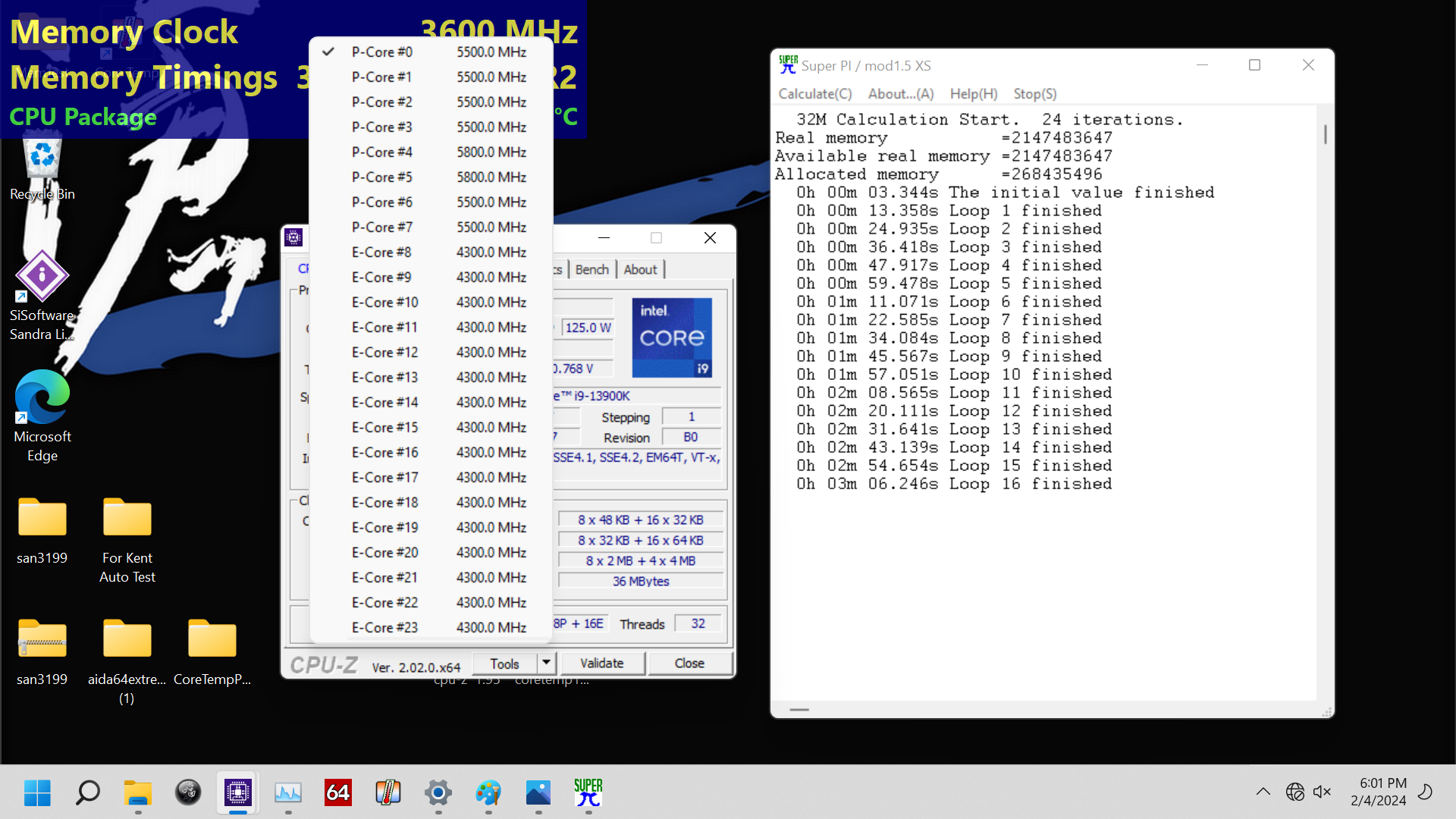Click Loop 16 finished line

[x=954, y=484]
